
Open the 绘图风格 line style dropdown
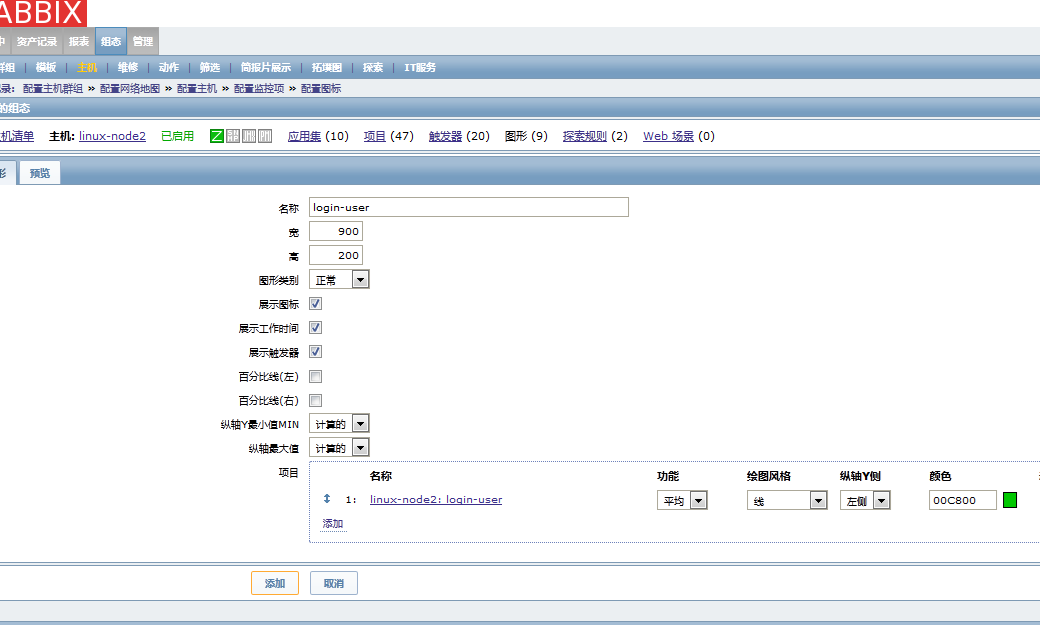[787, 501]
